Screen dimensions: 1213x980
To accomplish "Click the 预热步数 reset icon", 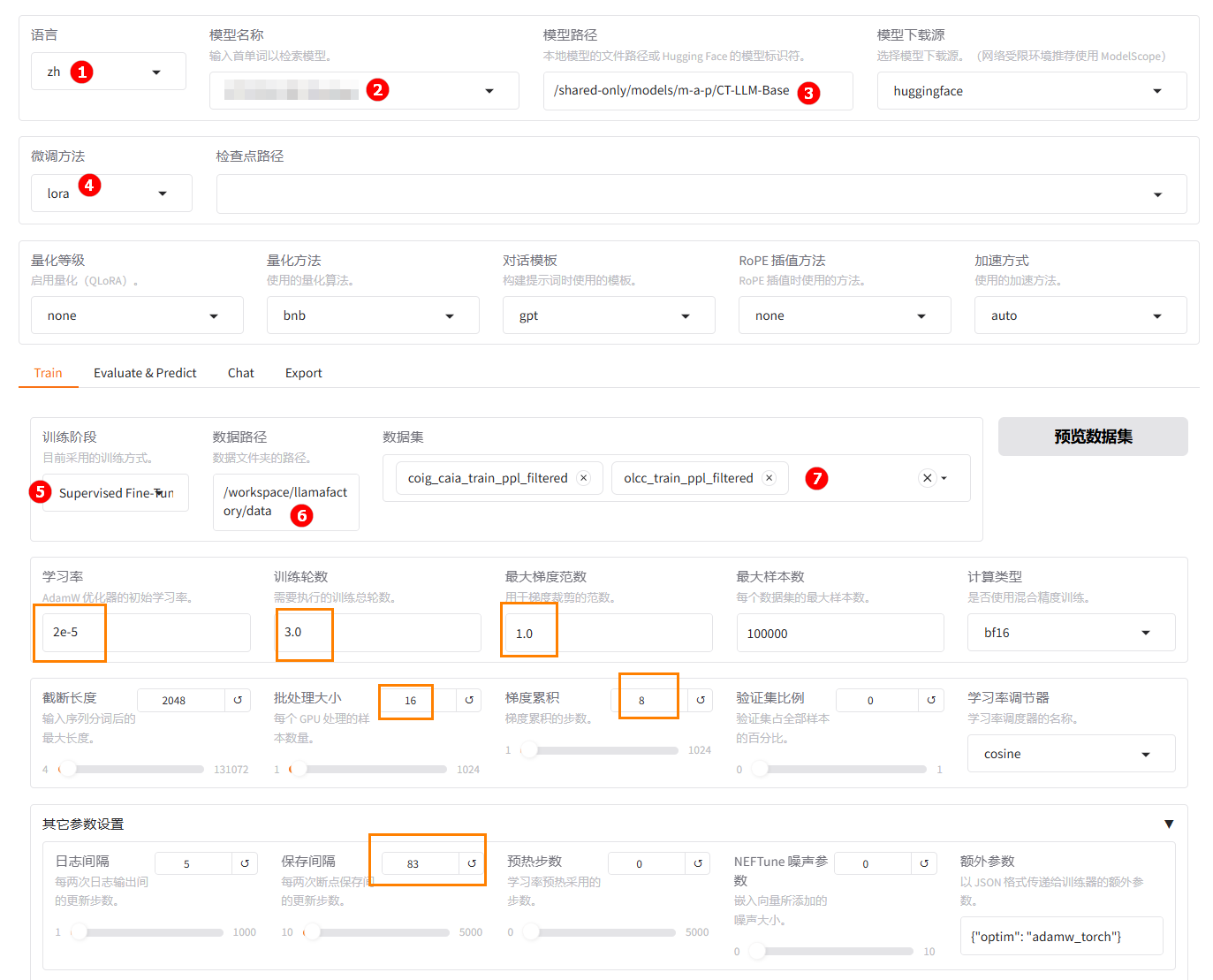I will tap(698, 863).
